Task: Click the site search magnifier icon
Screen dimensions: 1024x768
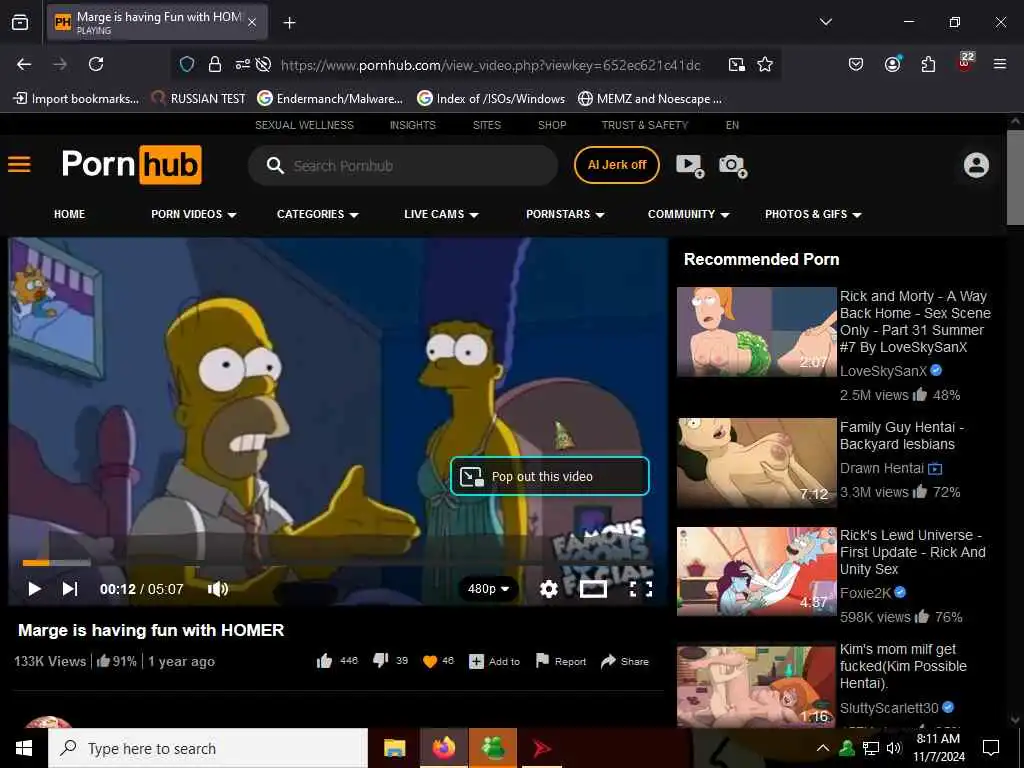Action: pyautogui.click(x=275, y=165)
